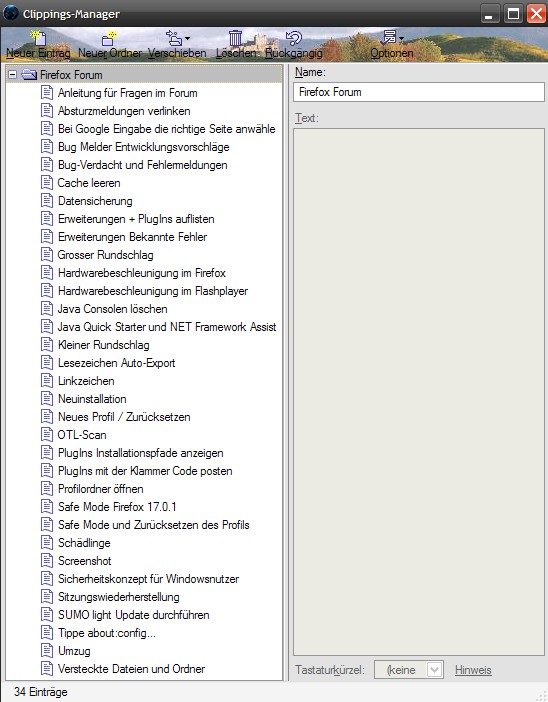Select 'Lesezeichen Auto-Export' entry
The image size is (548, 702).
click(116, 363)
